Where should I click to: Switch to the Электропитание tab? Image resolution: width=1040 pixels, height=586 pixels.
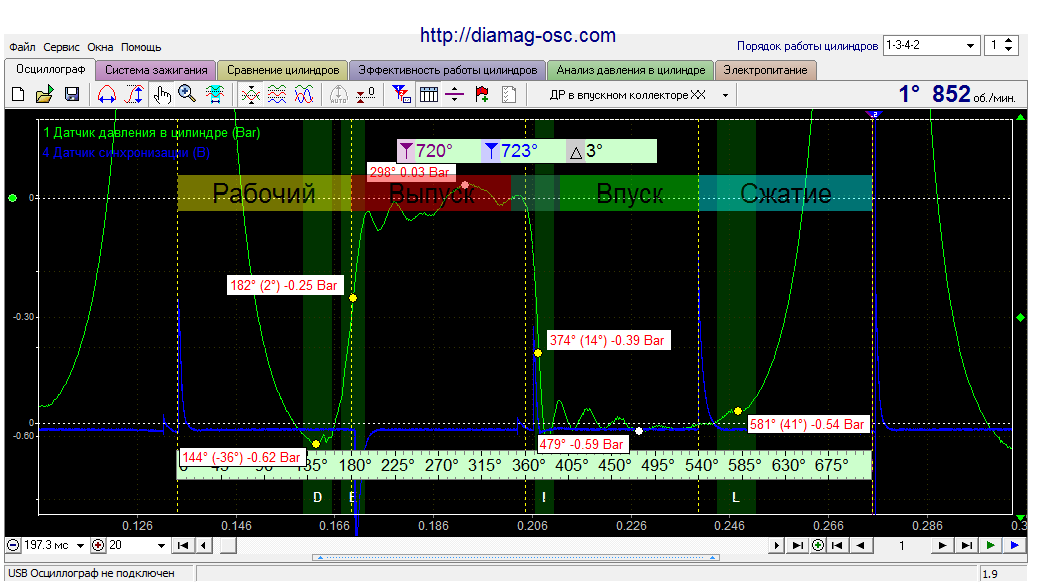tap(765, 70)
